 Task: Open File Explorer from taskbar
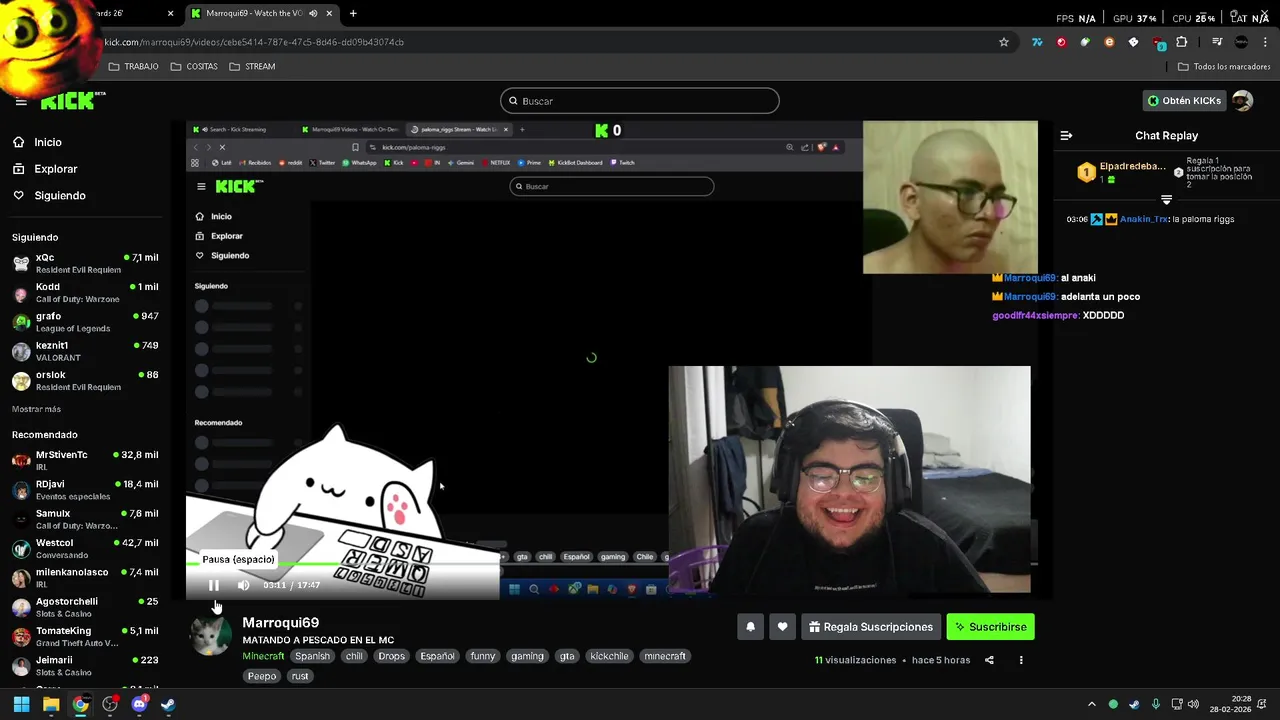pos(51,704)
